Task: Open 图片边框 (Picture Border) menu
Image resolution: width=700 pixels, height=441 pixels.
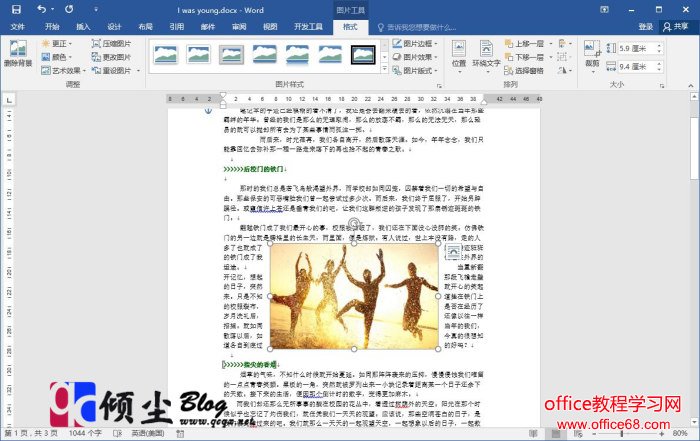Action: [x=415, y=43]
